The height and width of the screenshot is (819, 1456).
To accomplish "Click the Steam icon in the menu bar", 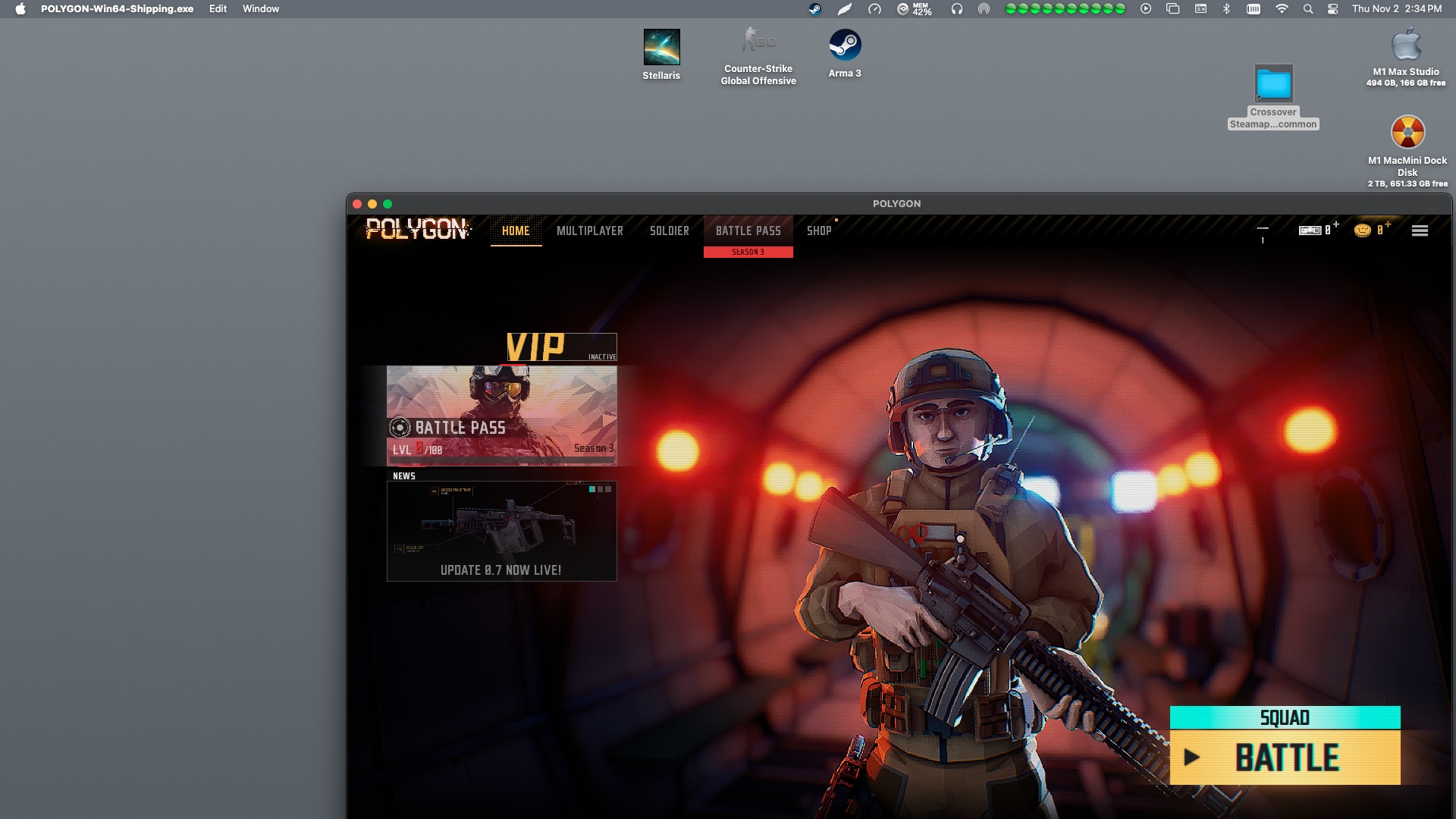I will [815, 9].
